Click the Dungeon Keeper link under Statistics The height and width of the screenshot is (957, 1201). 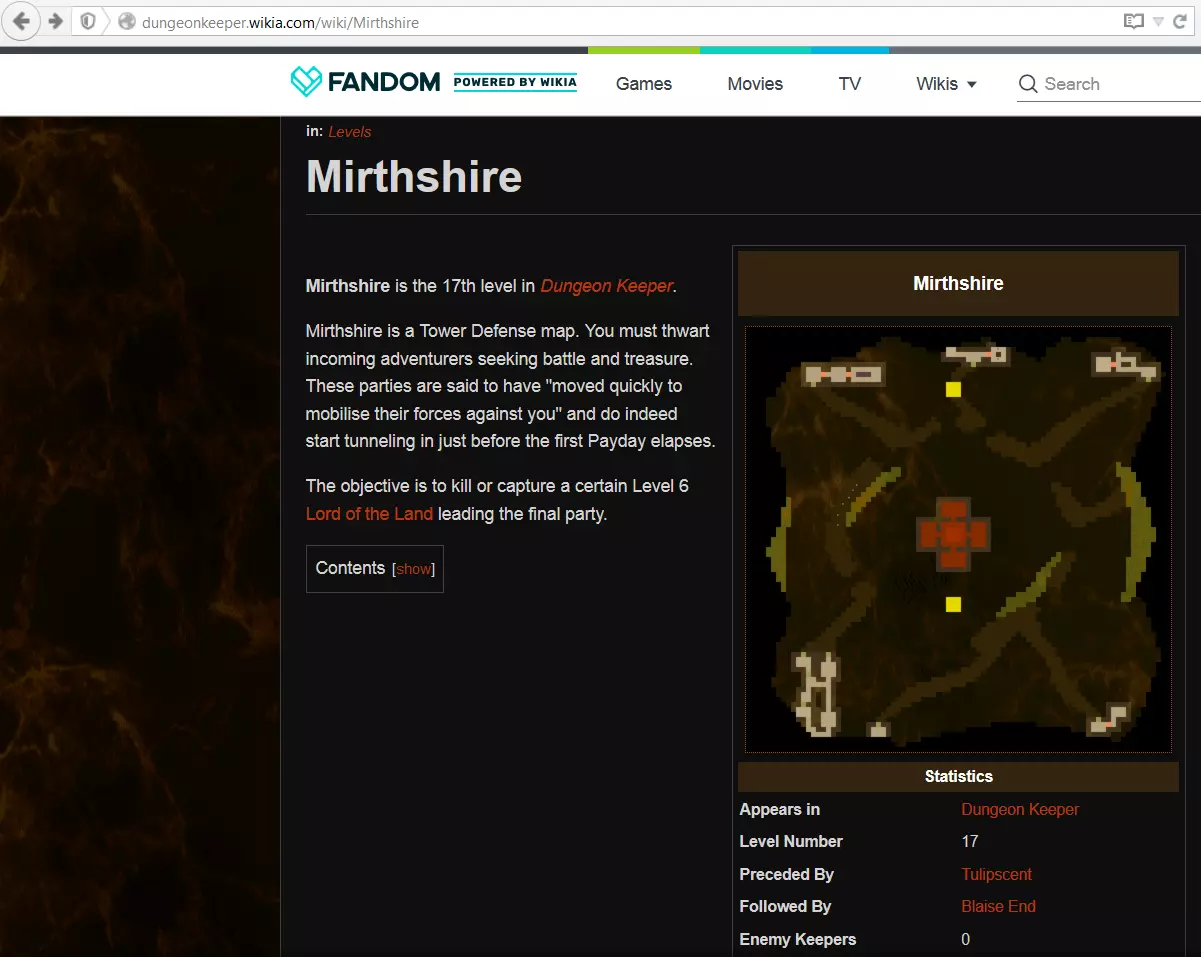click(x=1020, y=809)
